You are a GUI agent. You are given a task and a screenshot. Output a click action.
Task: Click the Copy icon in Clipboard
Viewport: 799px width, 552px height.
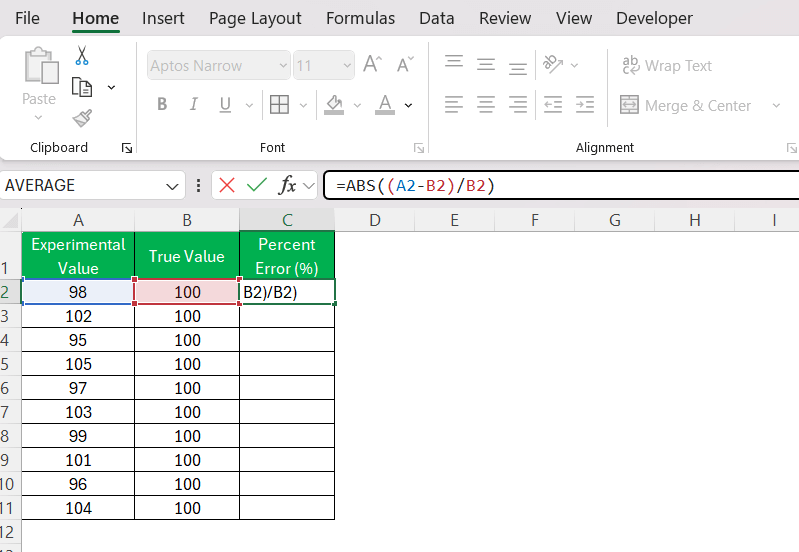(x=82, y=87)
